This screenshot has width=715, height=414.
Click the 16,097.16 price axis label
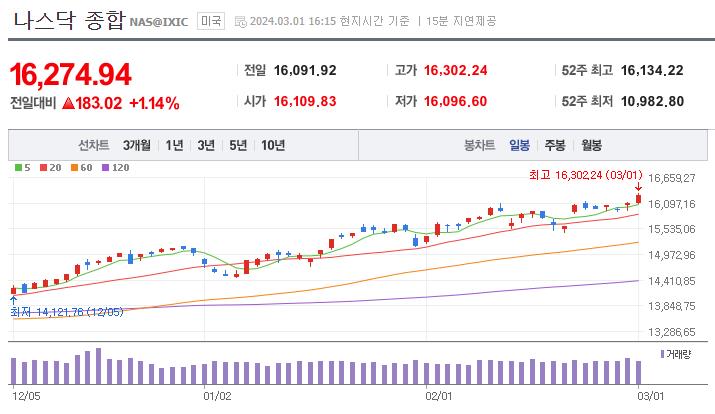672,204
